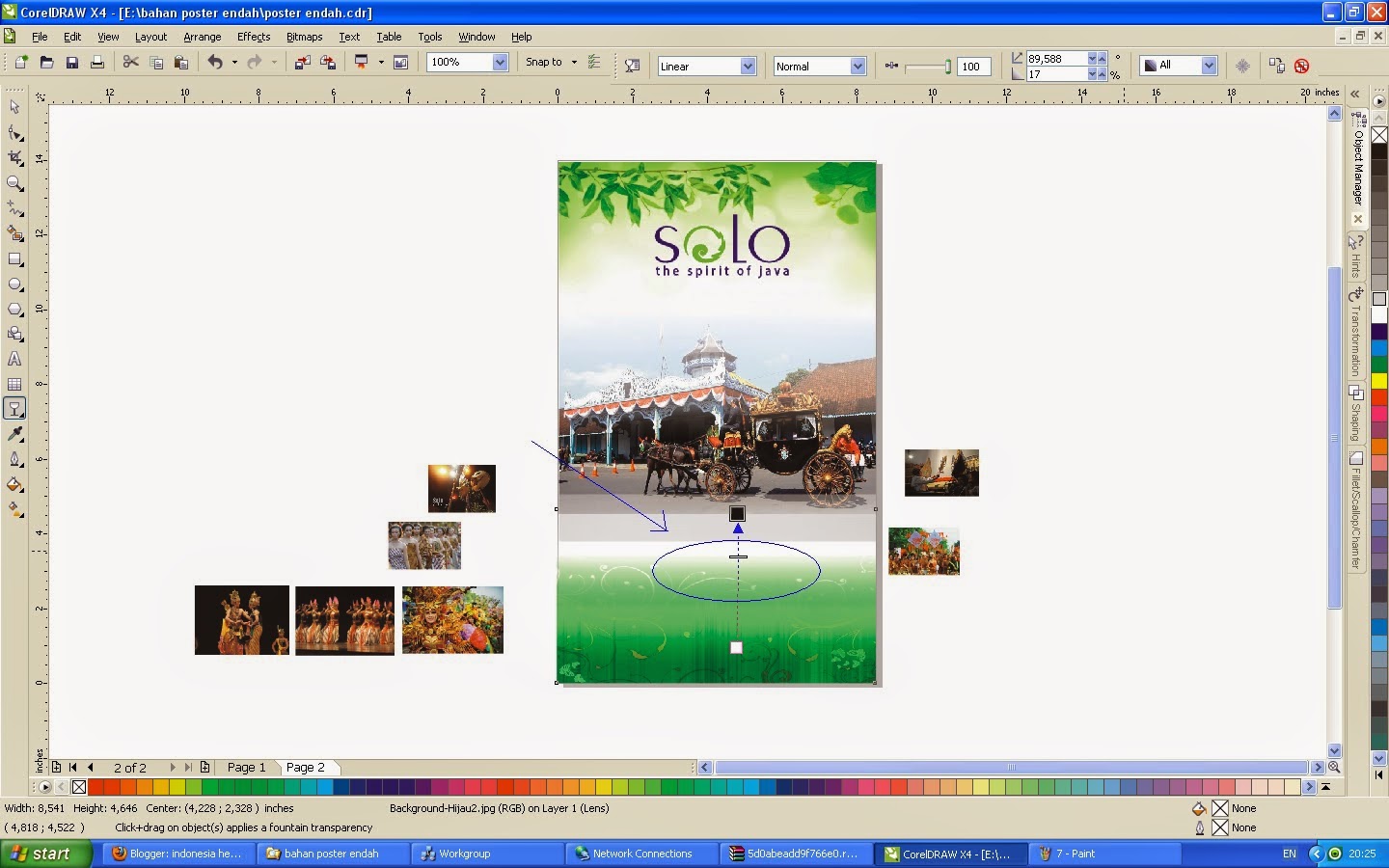Select the Smart Fill tool
Viewport: 1389px width, 868px height.
14,232
